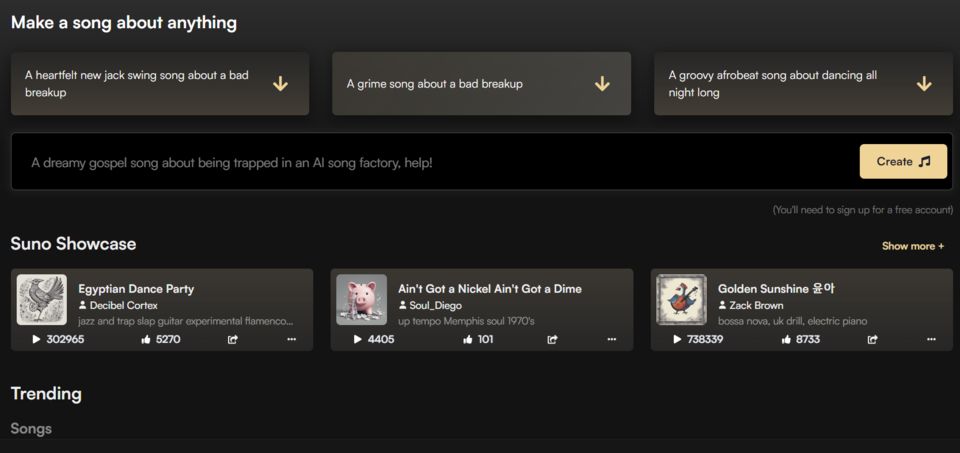Play the Egyptian Dance Party song
The height and width of the screenshot is (453, 960).
point(37,339)
